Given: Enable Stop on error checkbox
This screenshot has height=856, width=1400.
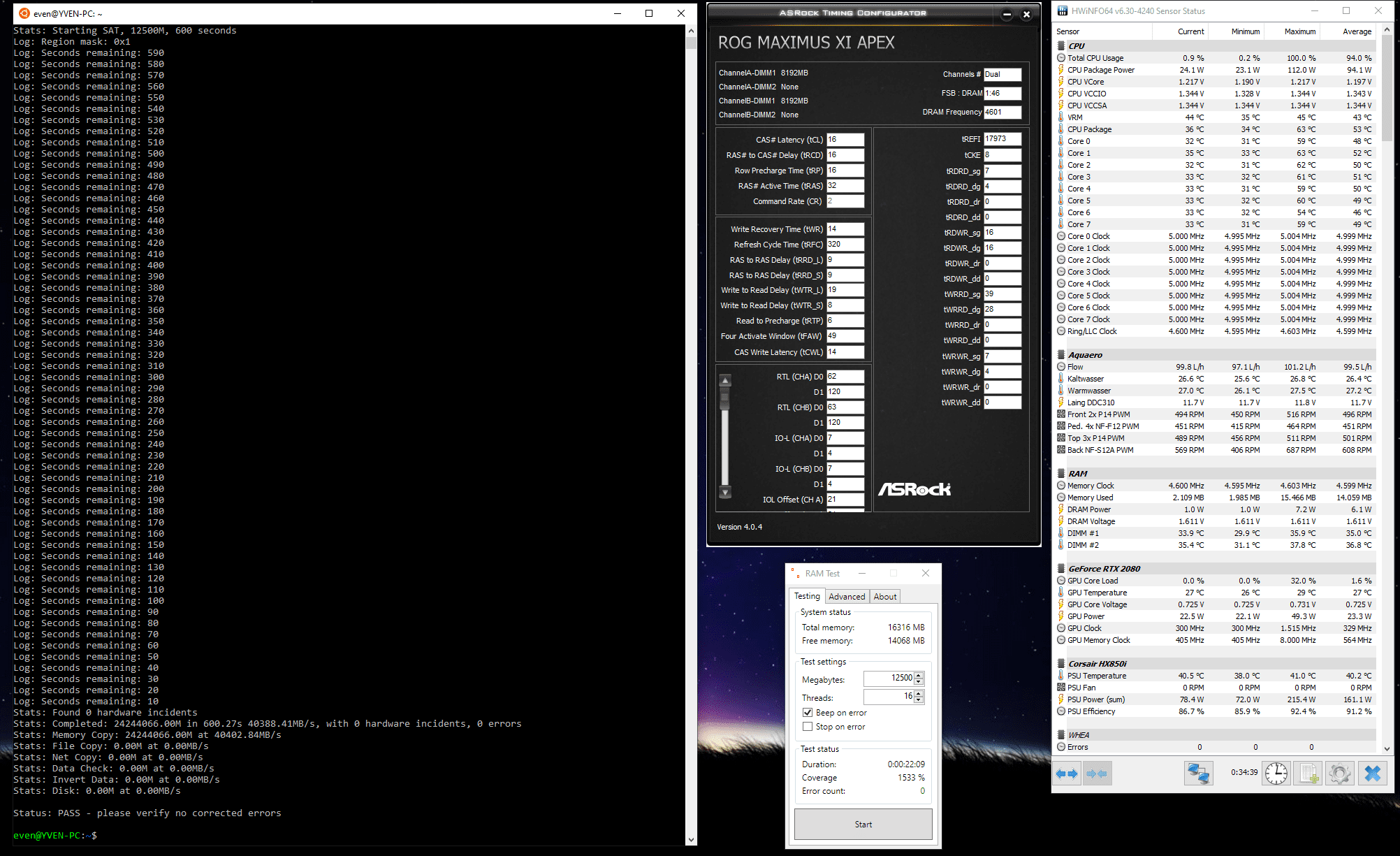Looking at the screenshot, I should [808, 727].
